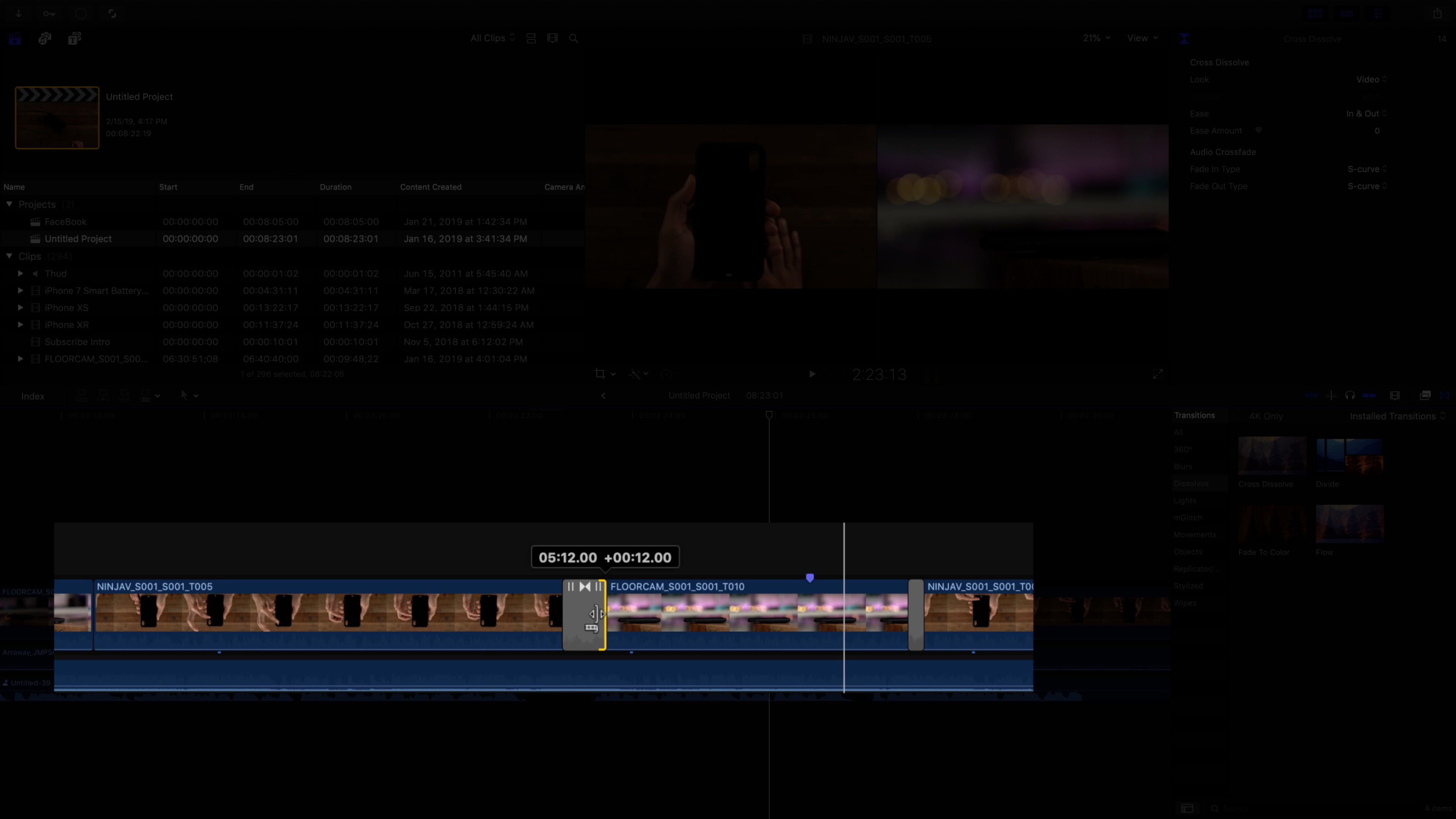The width and height of the screenshot is (1456, 819).
Task: Select the Dissolves transitions category
Action: pos(1191,484)
